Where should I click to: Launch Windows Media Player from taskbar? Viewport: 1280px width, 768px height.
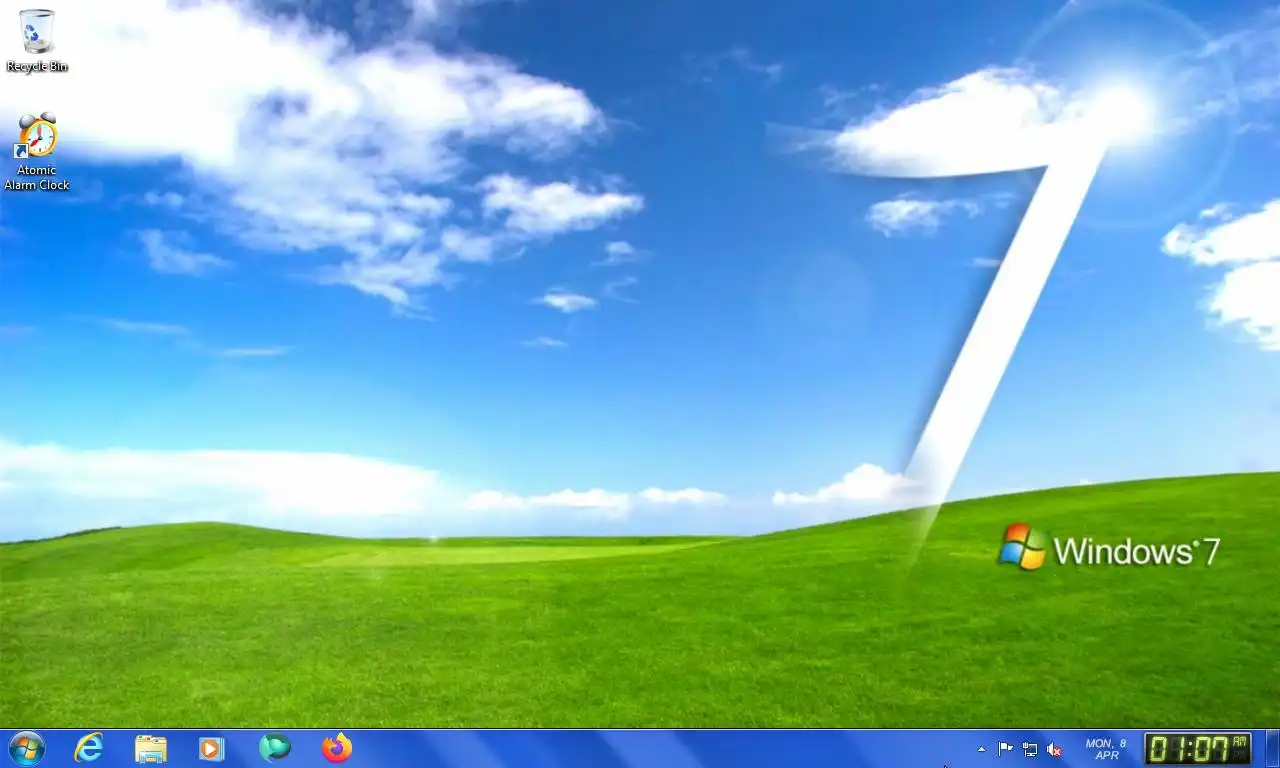(212, 748)
